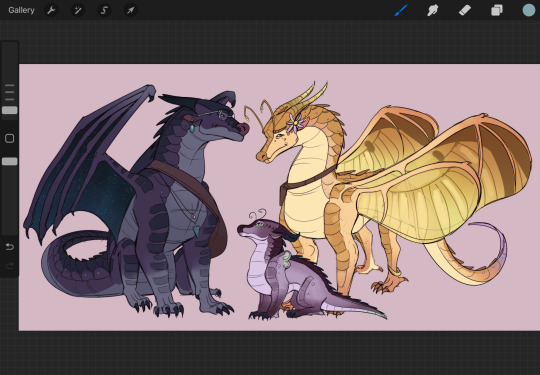Redo with the dimmed sidebar arrow
This screenshot has height=375, width=540.
tap(10, 265)
